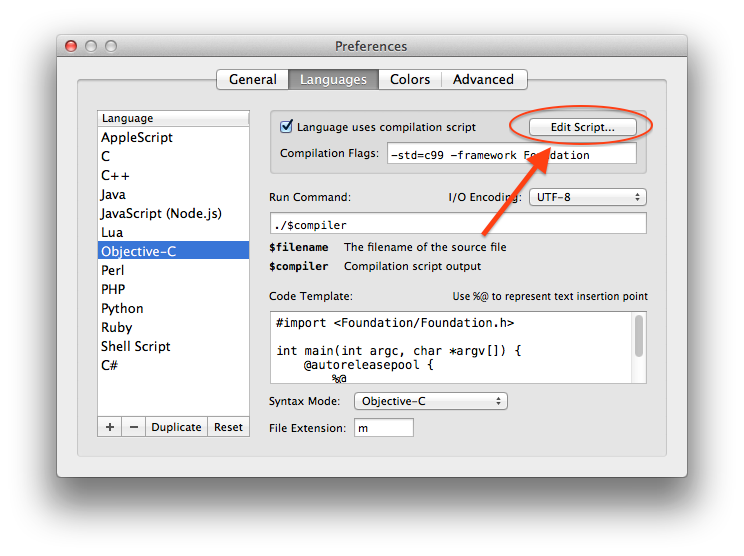744x556 pixels.
Task: Select Perl in the language list
Action: pos(173,270)
